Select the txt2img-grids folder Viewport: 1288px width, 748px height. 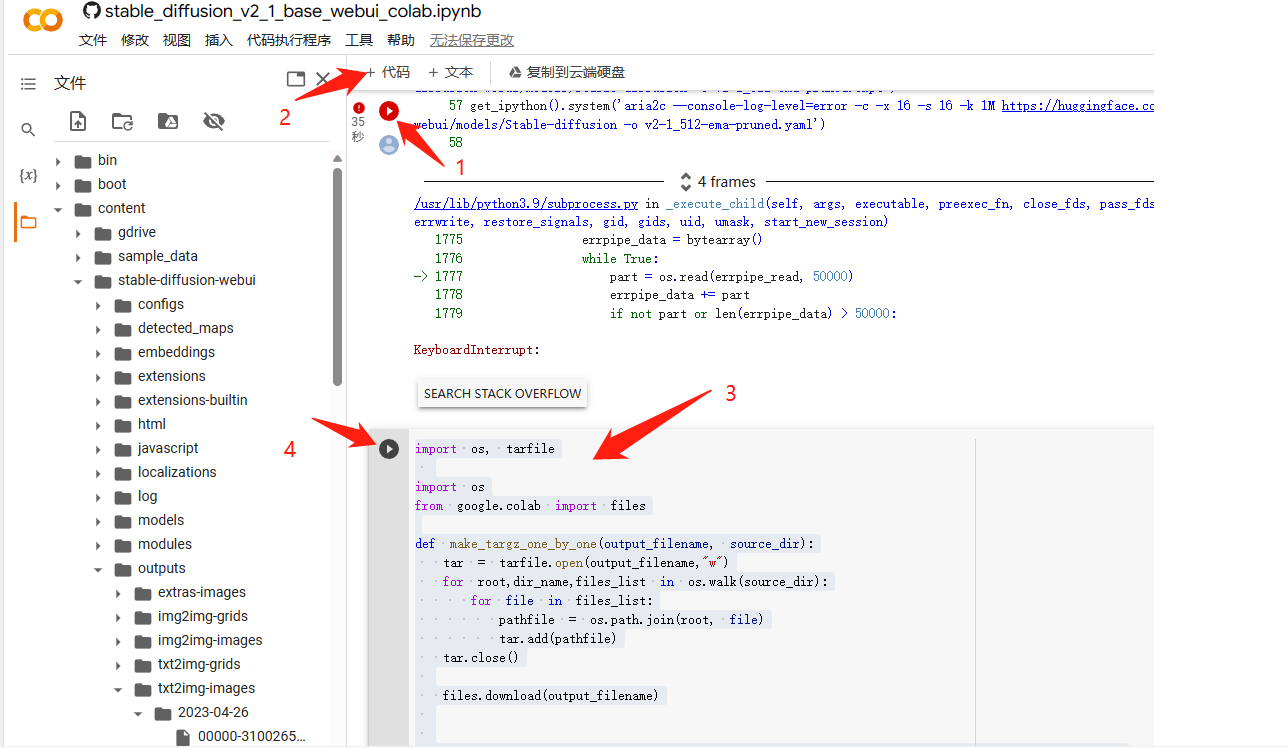199,664
